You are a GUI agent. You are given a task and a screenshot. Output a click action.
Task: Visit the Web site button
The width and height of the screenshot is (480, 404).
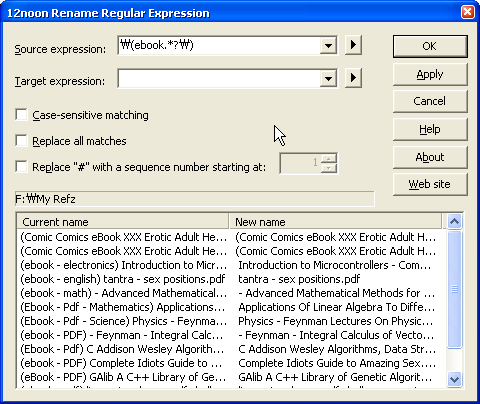pyautogui.click(x=430, y=184)
